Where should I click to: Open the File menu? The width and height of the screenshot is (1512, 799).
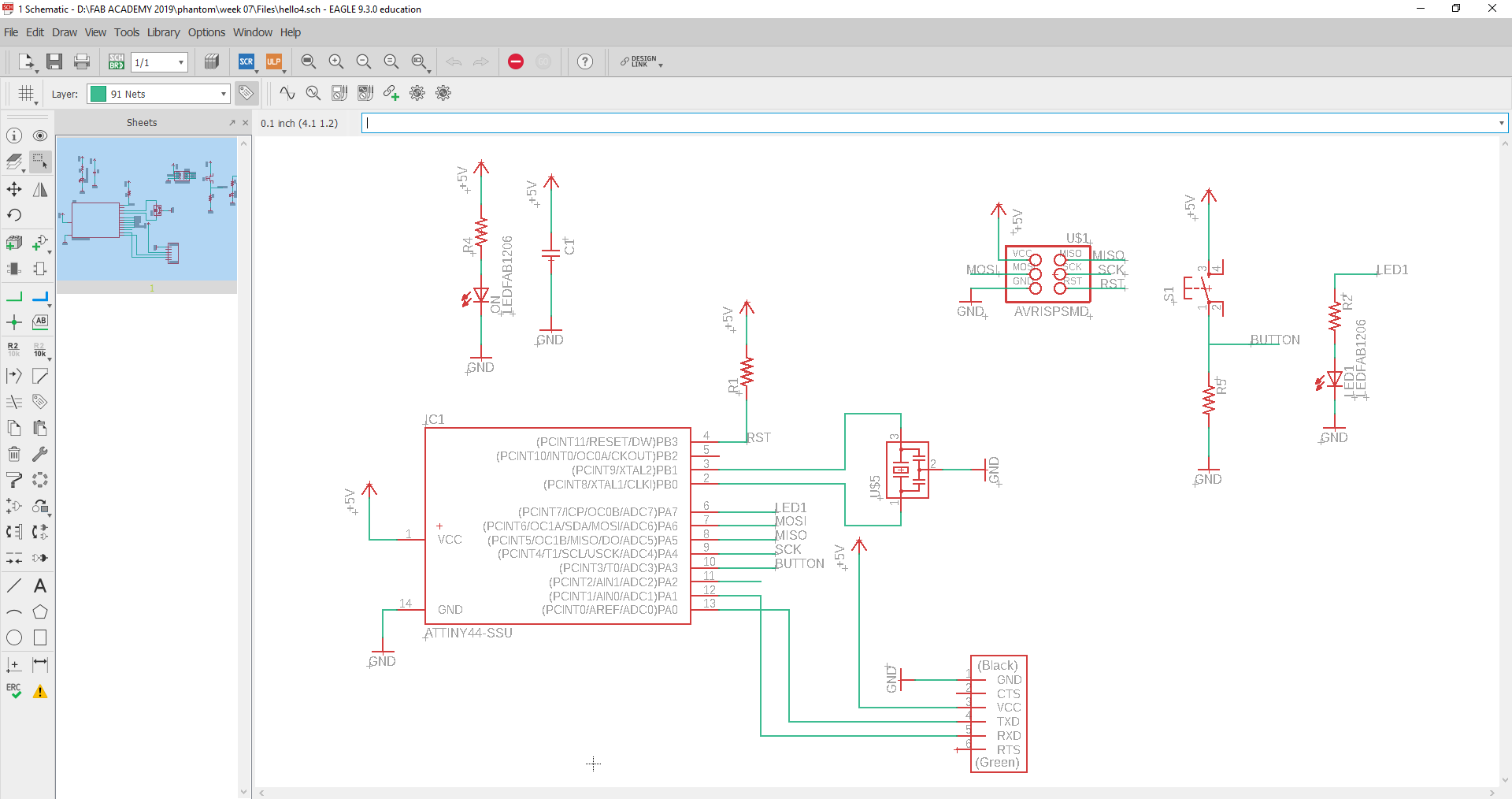coord(11,32)
